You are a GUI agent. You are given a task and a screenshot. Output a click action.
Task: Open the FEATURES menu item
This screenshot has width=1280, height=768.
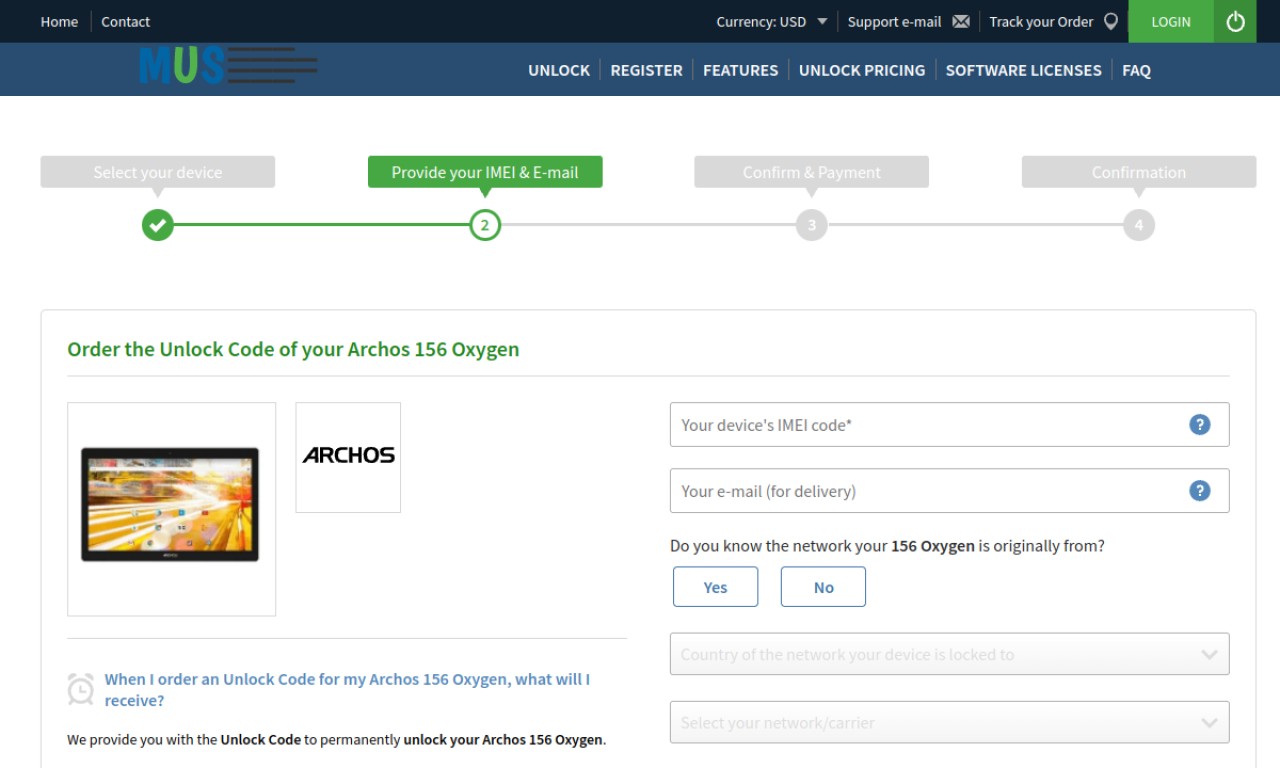[740, 70]
